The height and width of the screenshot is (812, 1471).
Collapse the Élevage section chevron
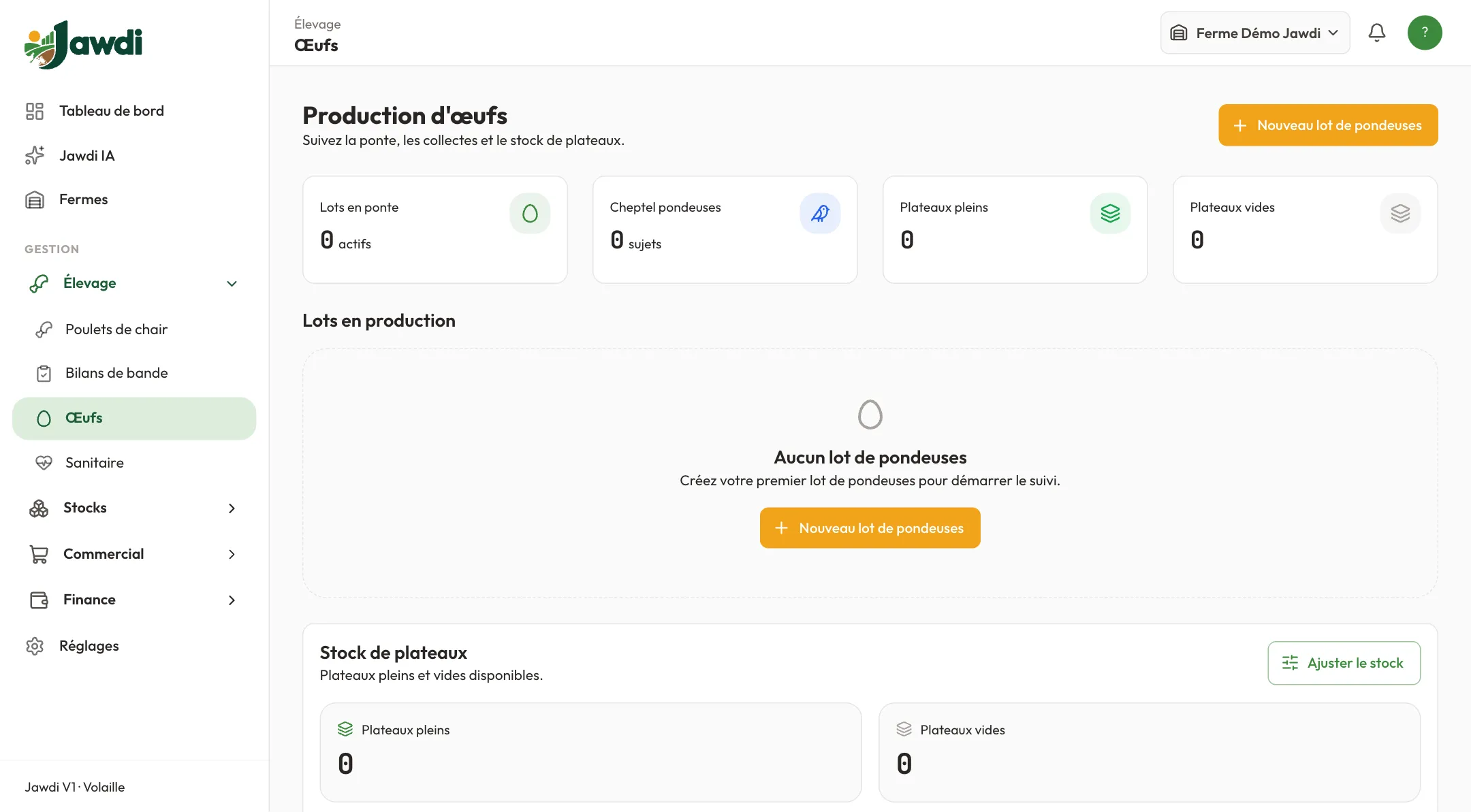[232, 284]
